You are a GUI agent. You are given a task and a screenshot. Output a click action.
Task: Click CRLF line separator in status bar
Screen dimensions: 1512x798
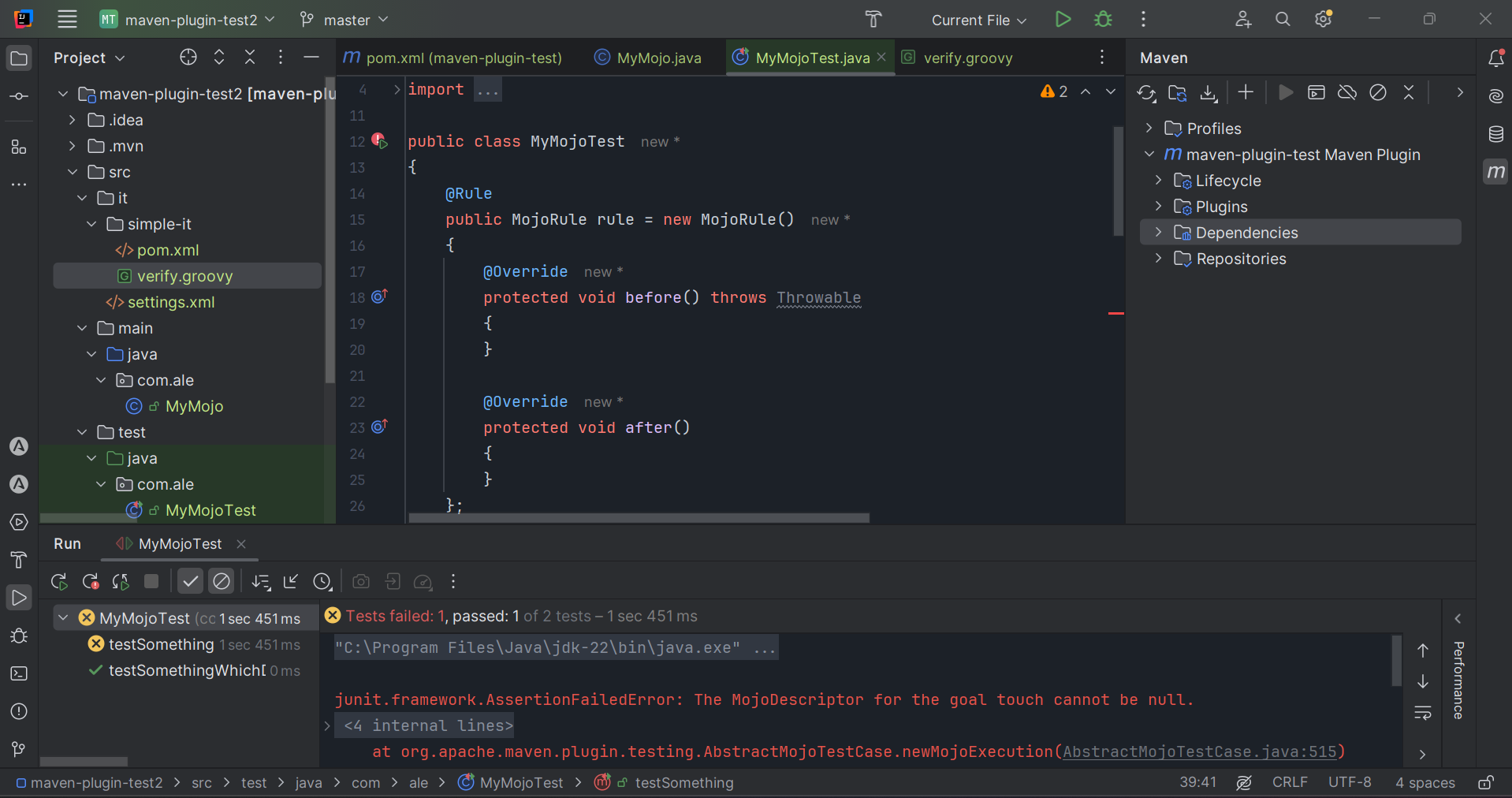tap(1290, 782)
